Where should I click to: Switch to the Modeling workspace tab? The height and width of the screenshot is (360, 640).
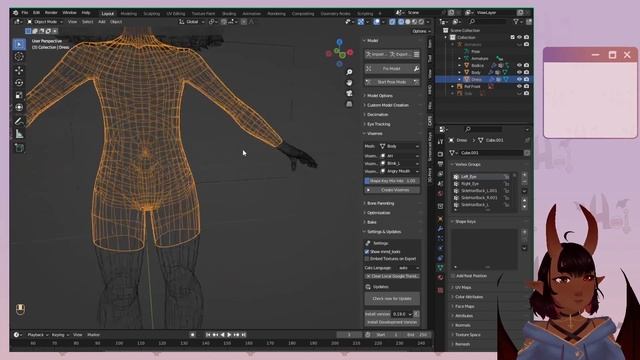129,13
